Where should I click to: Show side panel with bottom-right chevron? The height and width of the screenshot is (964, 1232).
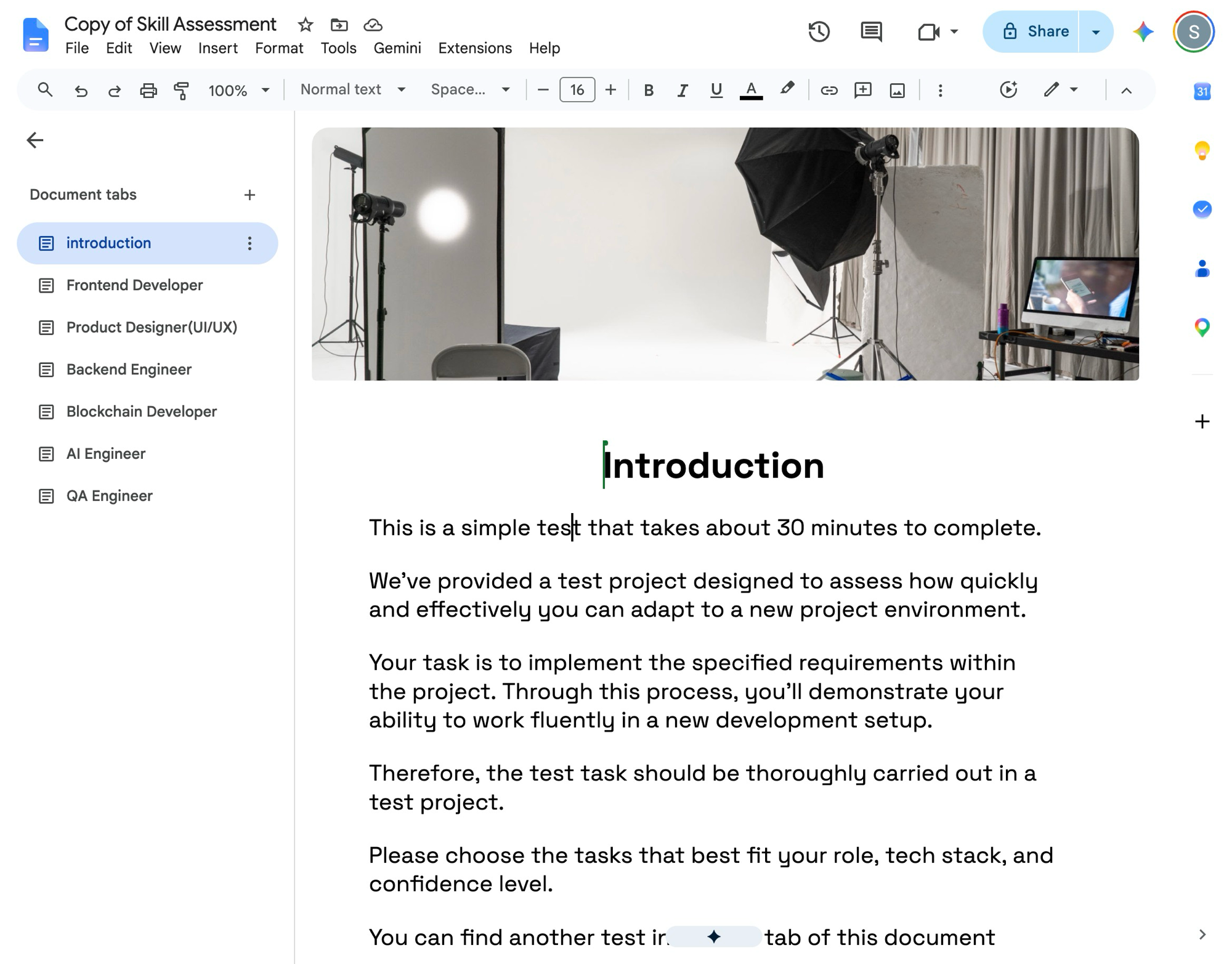pyautogui.click(x=1202, y=934)
